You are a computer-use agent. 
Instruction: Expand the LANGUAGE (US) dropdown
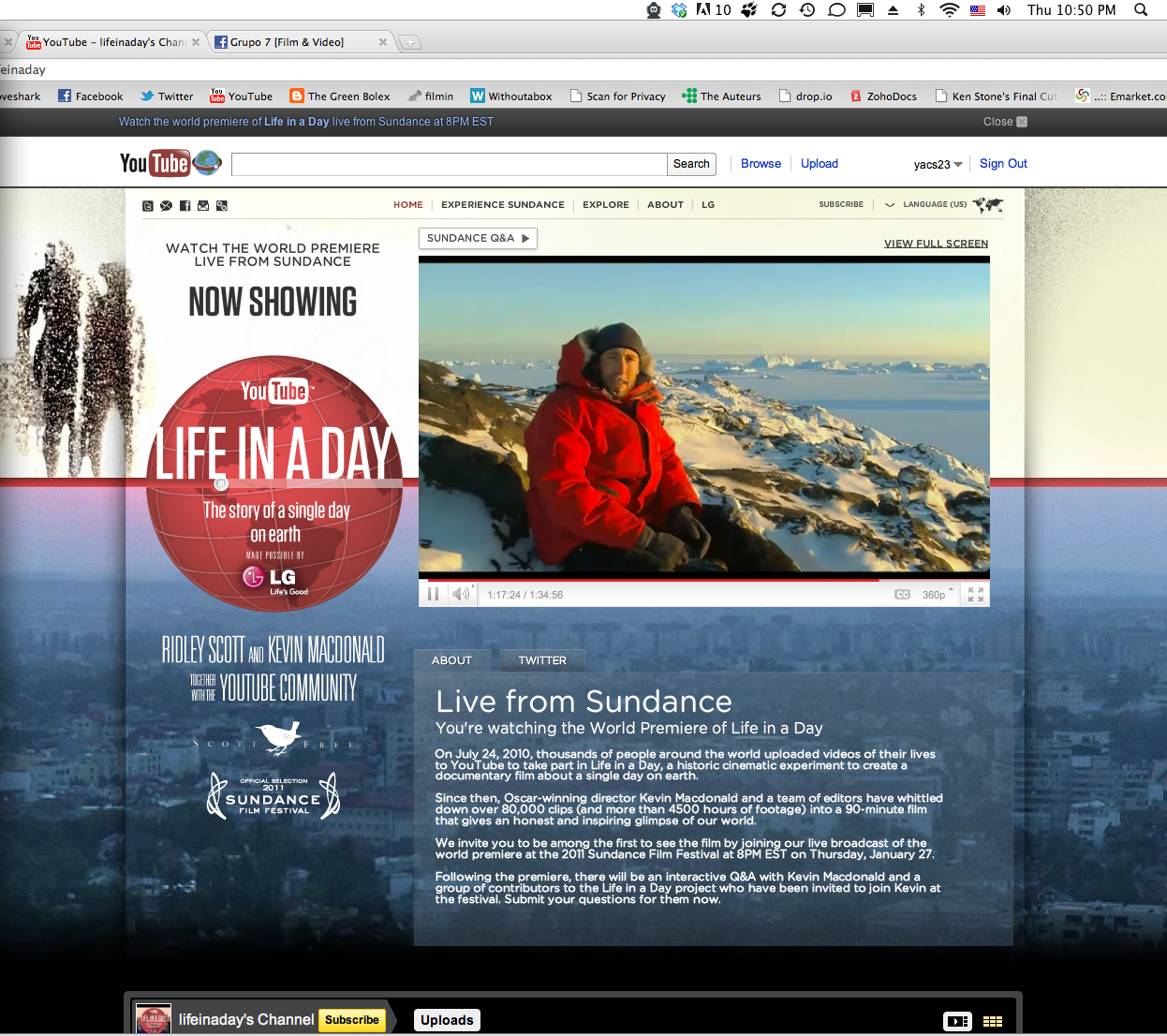click(x=926, y=204)
